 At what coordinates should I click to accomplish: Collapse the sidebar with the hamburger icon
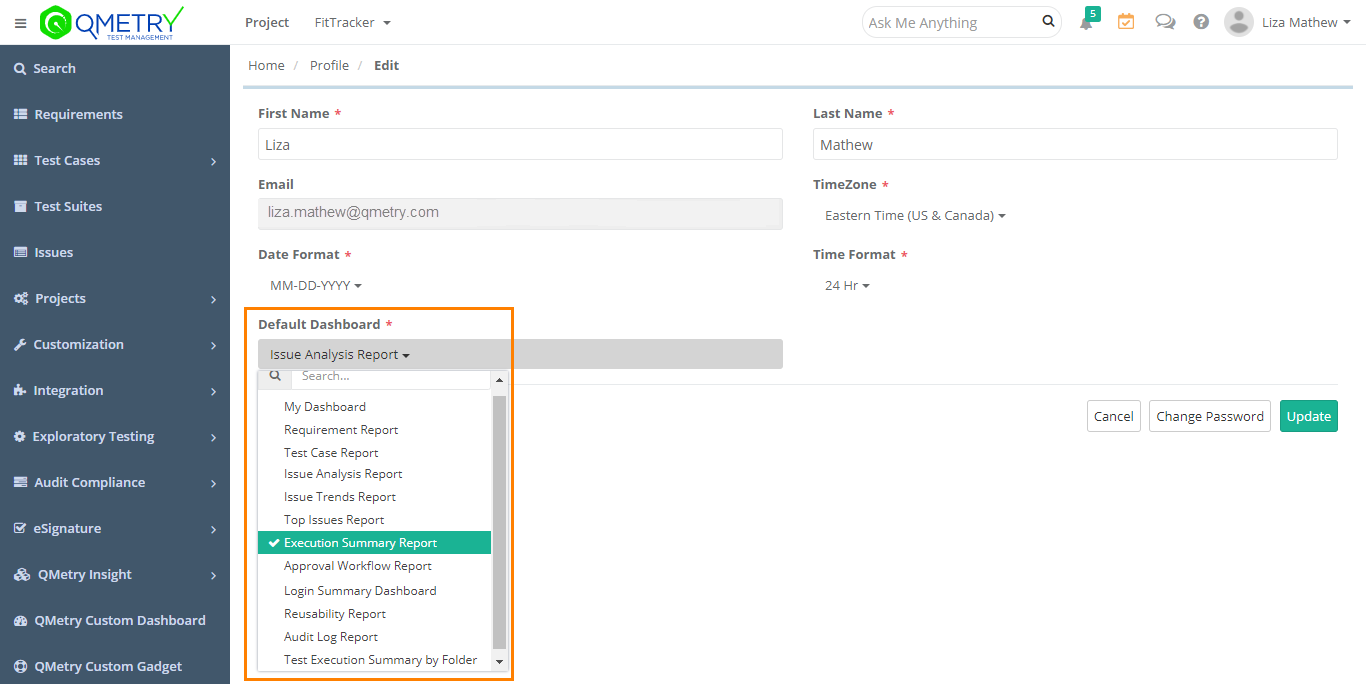click(20, 22)
